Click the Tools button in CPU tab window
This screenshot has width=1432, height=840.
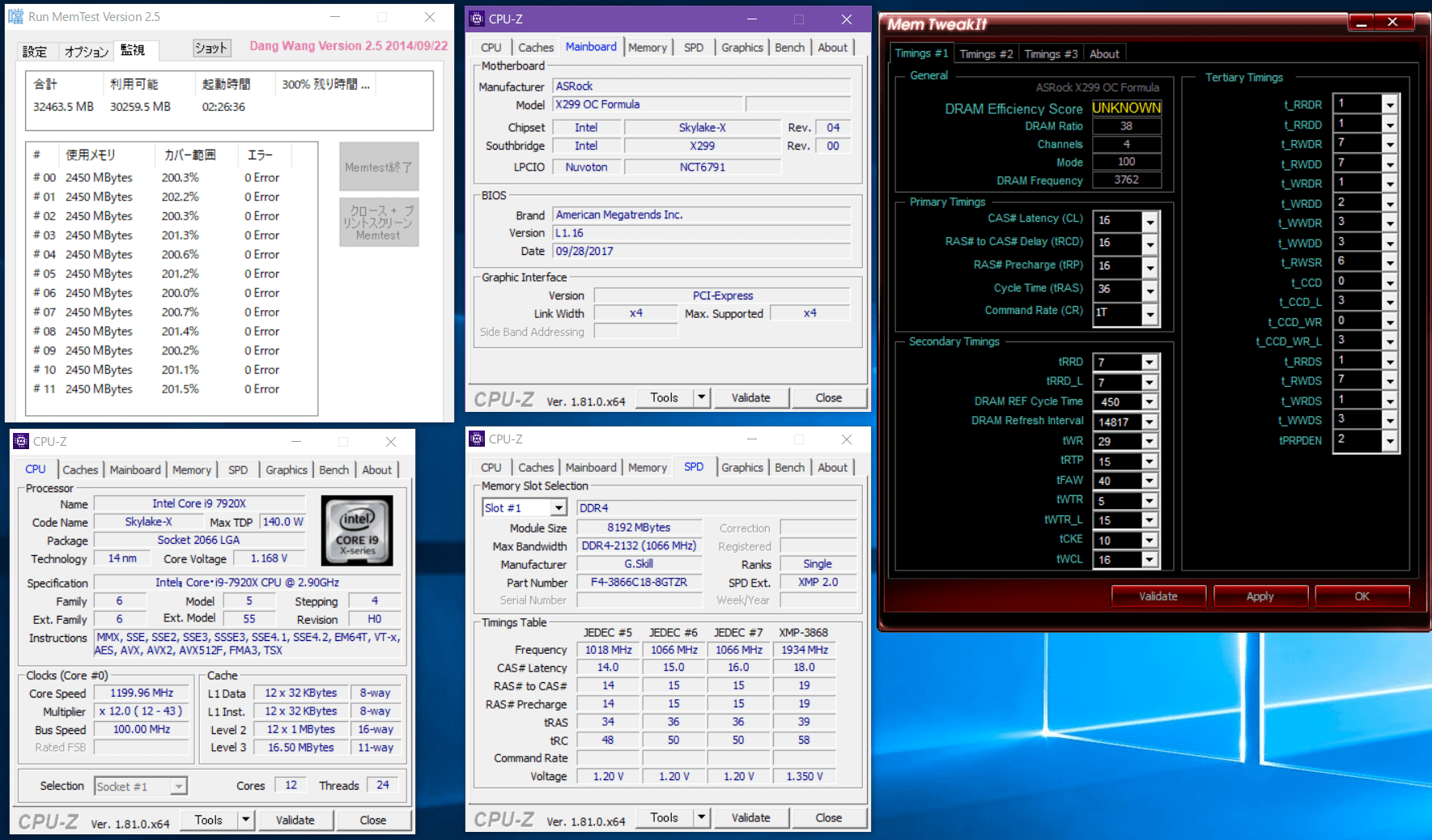tap(208, 820)
